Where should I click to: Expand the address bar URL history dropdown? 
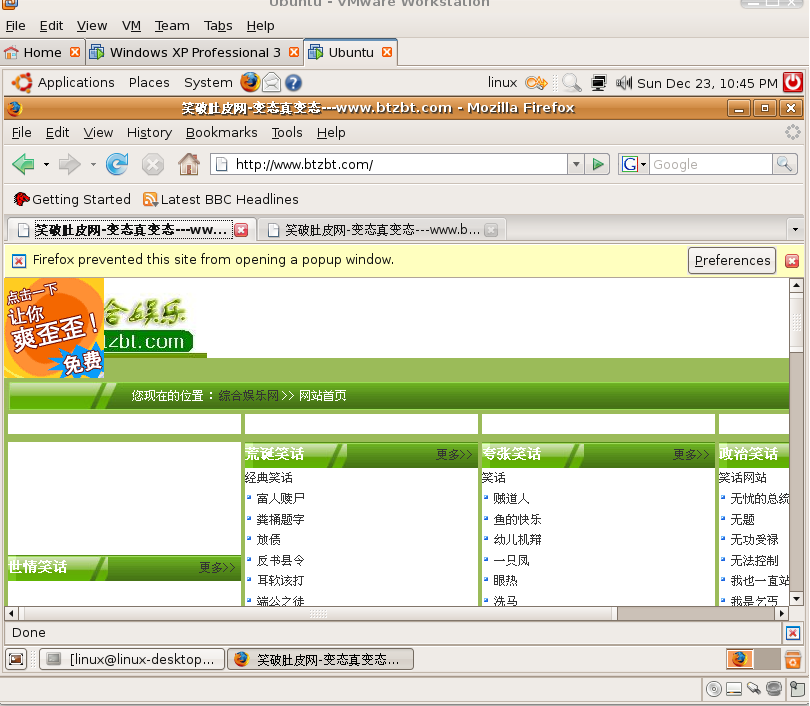[x=576, y=165]
